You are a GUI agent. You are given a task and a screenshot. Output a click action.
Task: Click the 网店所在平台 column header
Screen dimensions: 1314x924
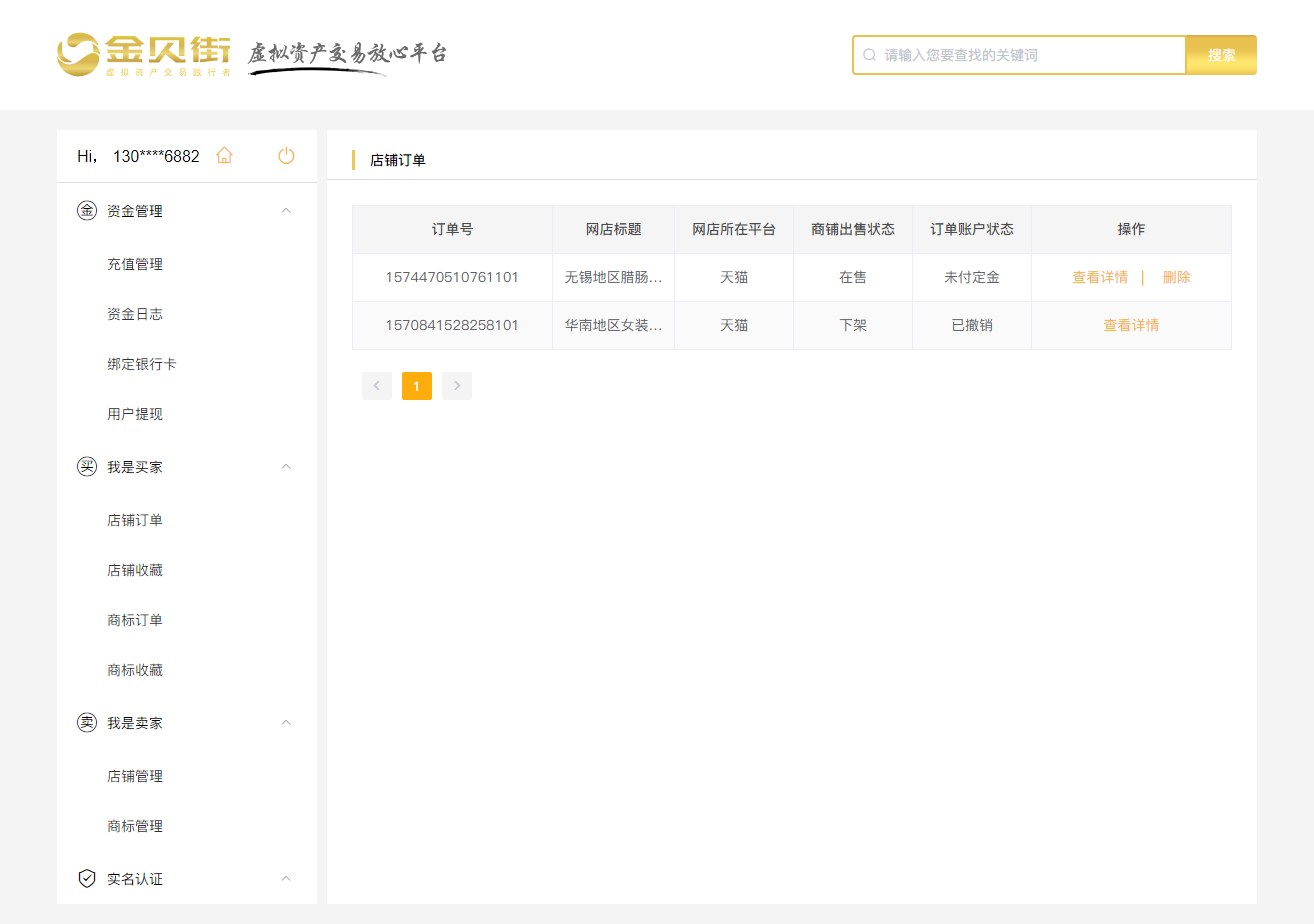click(734, 229)
